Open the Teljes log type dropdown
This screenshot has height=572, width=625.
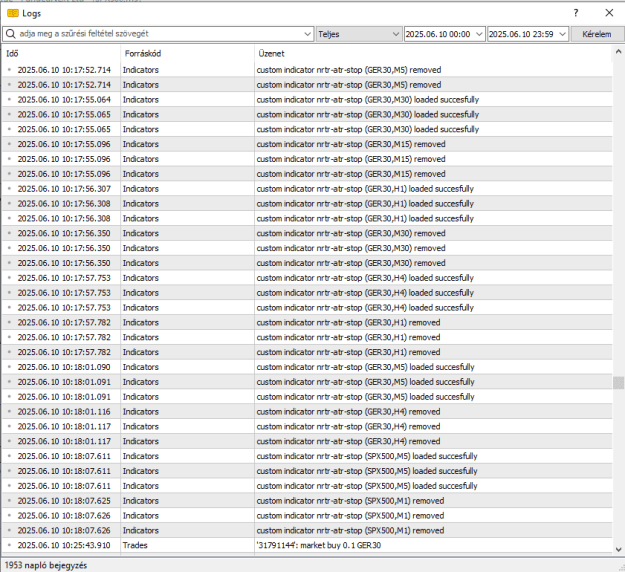click(x=359, y=34)
